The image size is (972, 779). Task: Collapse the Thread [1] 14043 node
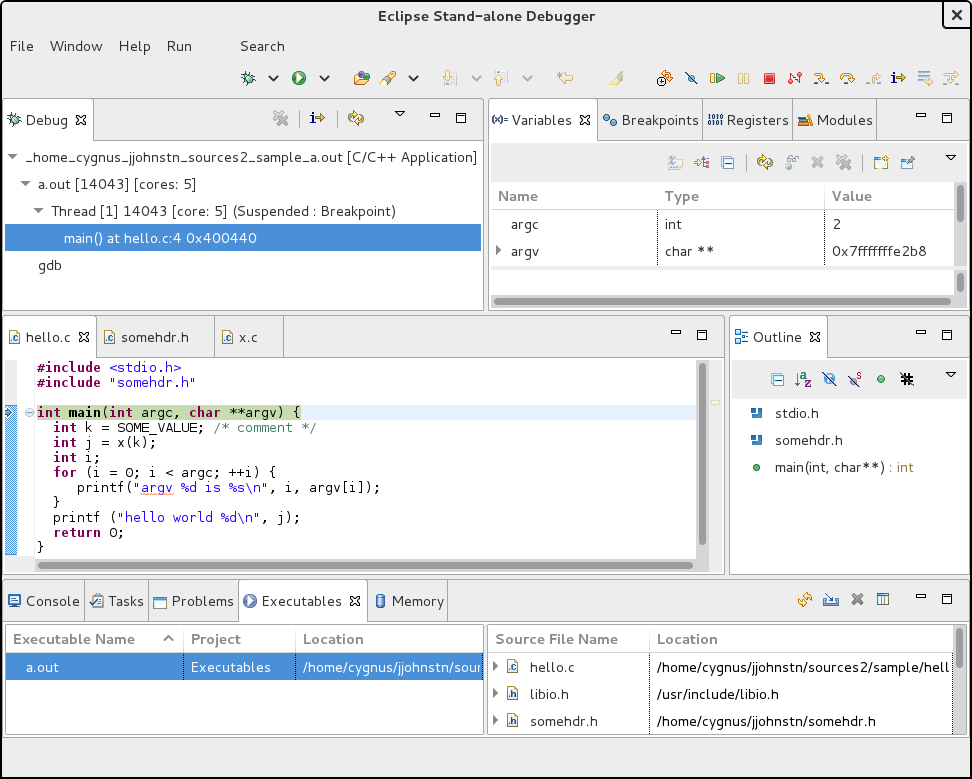38,211
